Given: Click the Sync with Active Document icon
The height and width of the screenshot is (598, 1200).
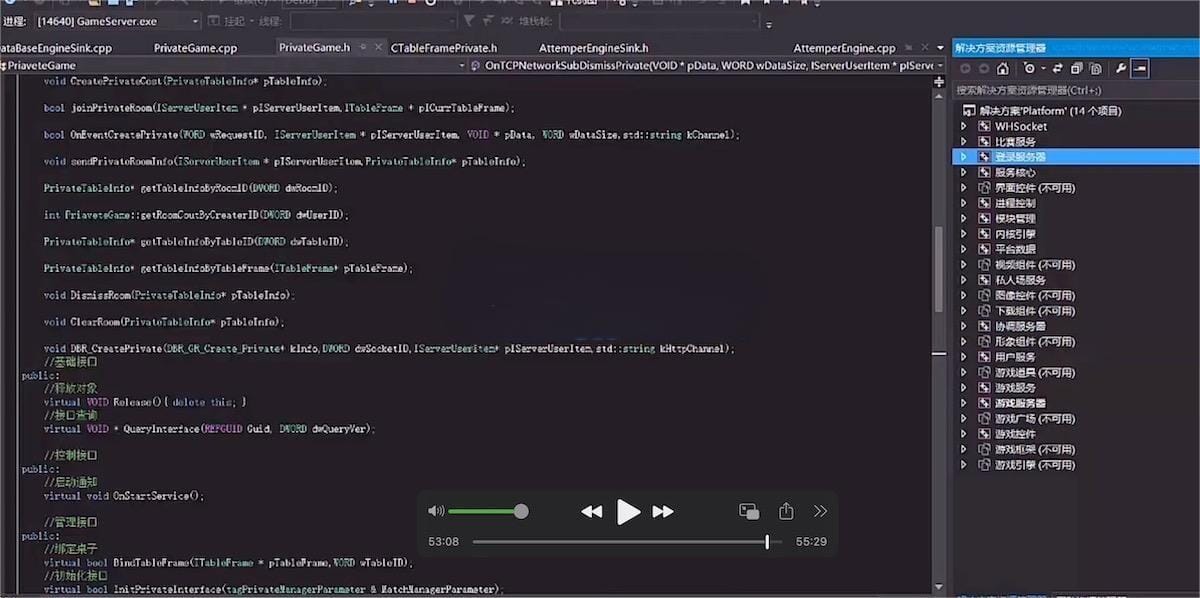Looking at the screenshot, I should pyautogui.click(x=1056, y=69).
